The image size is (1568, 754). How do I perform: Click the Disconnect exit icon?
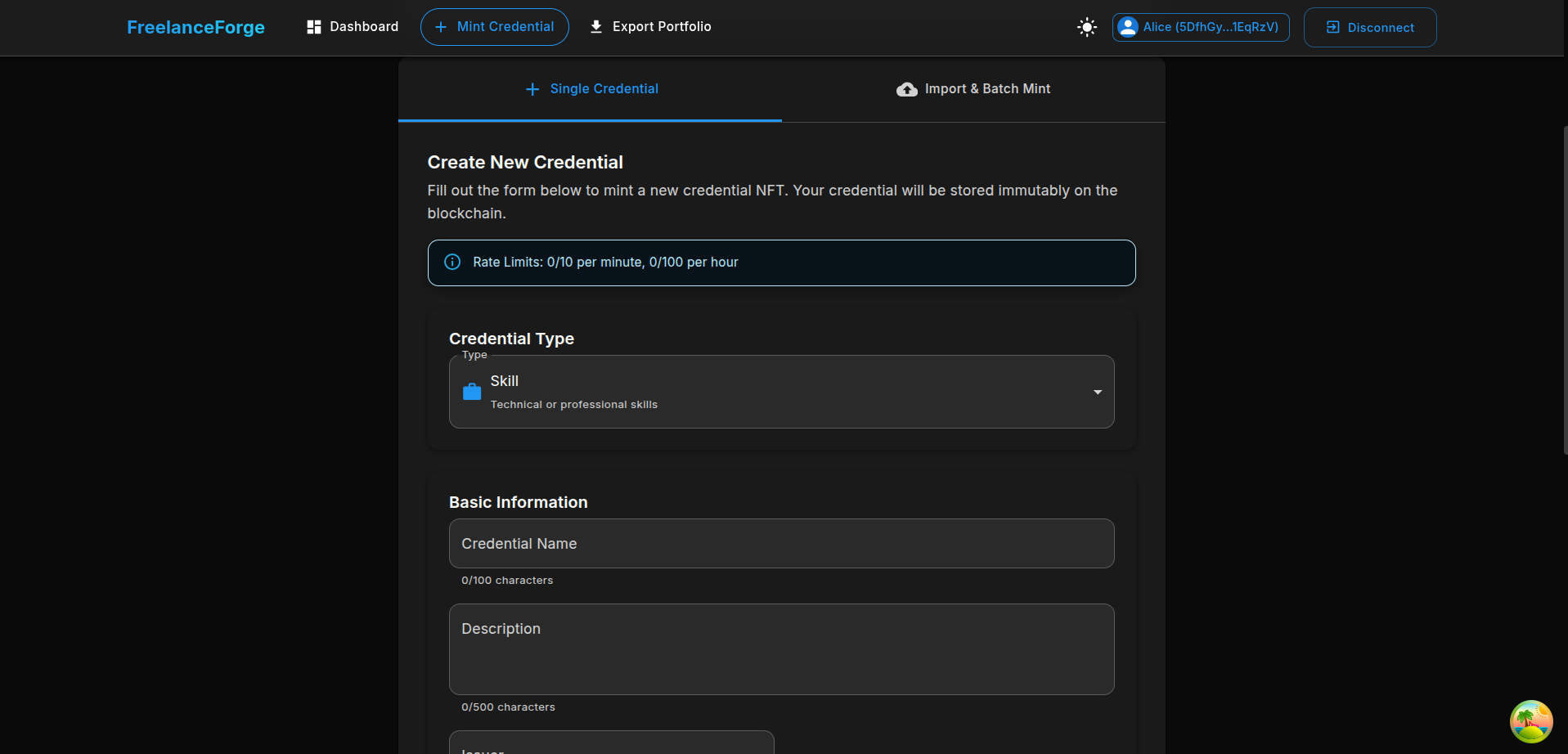point(1333,27)
